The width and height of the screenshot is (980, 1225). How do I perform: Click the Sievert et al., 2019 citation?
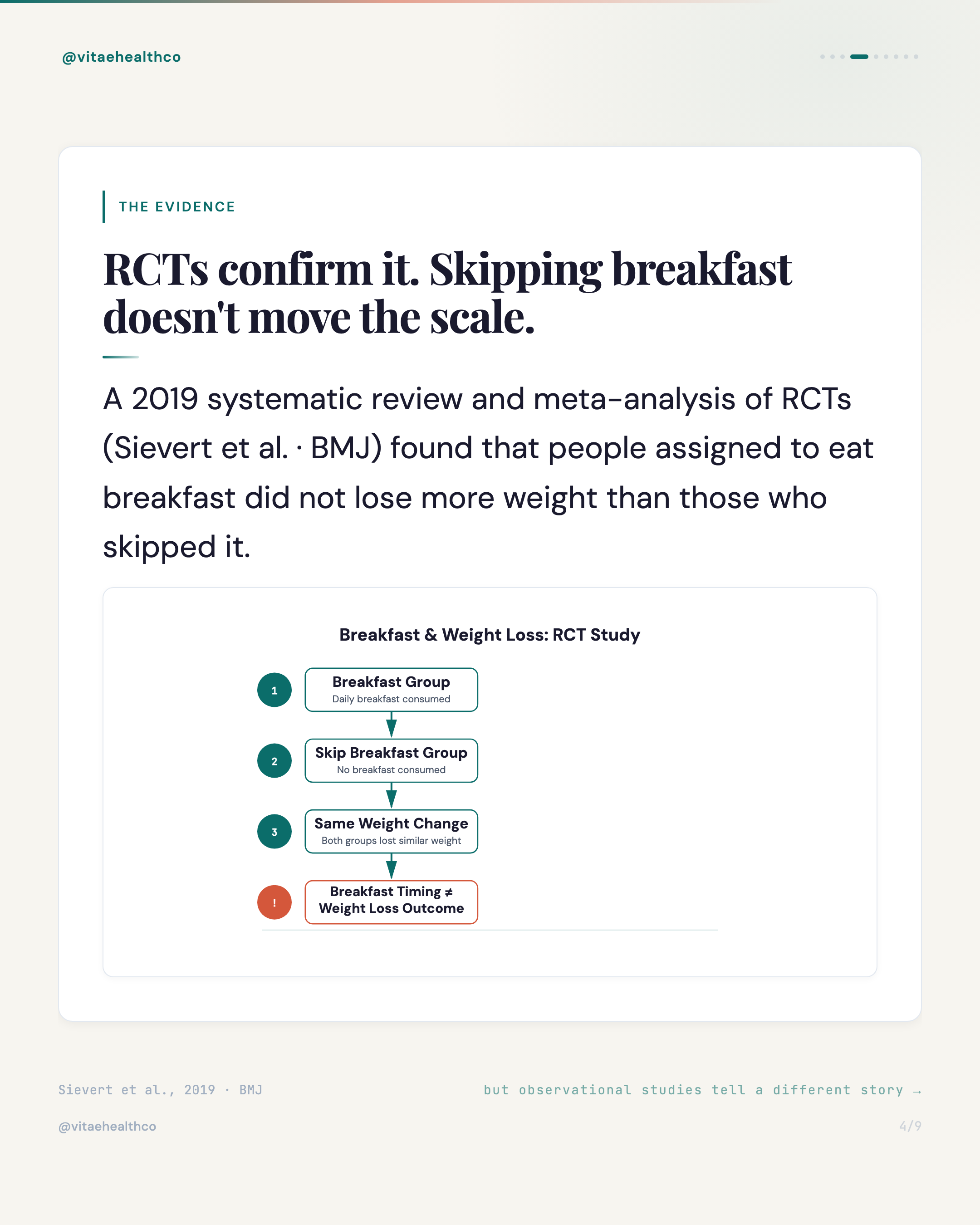(160, 1090)
